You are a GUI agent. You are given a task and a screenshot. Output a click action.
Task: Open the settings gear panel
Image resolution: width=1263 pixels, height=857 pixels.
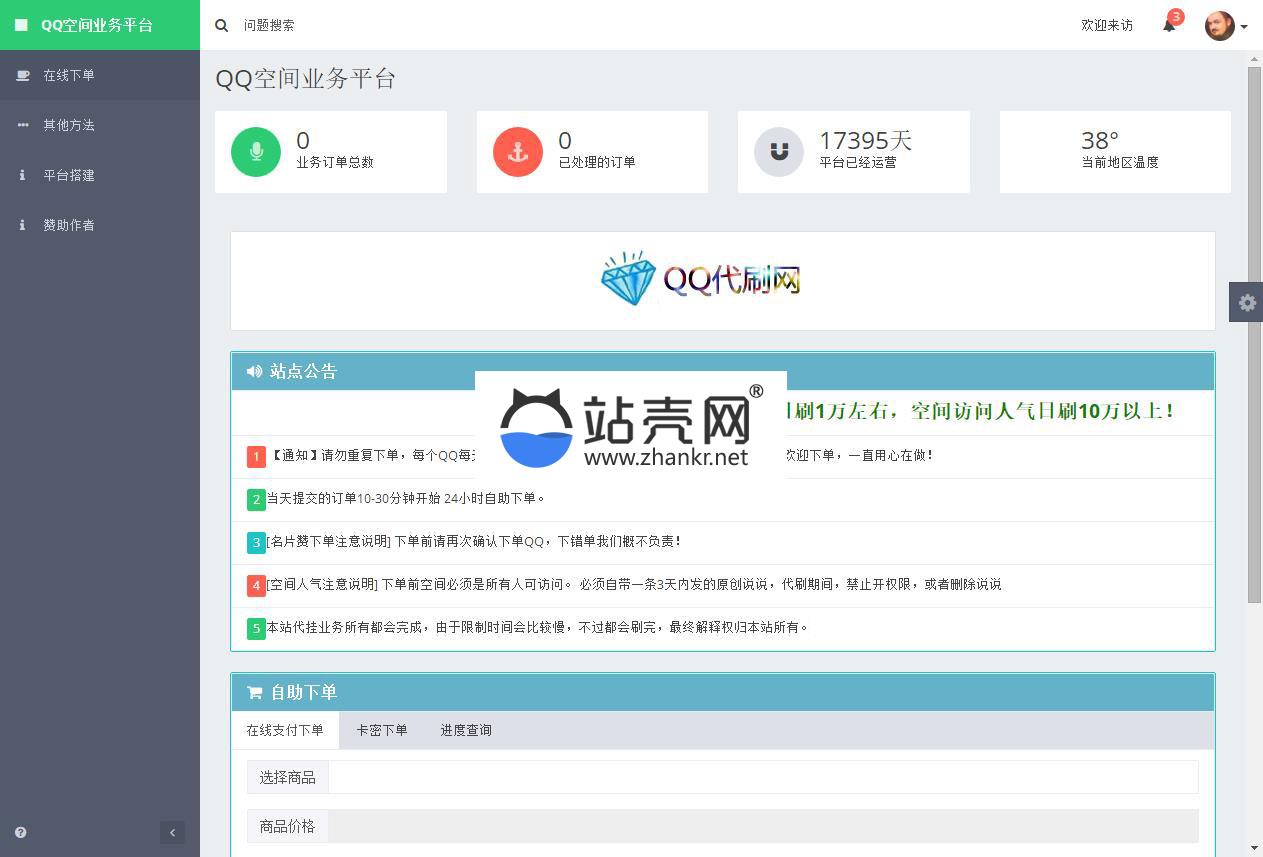[1246, 302]
